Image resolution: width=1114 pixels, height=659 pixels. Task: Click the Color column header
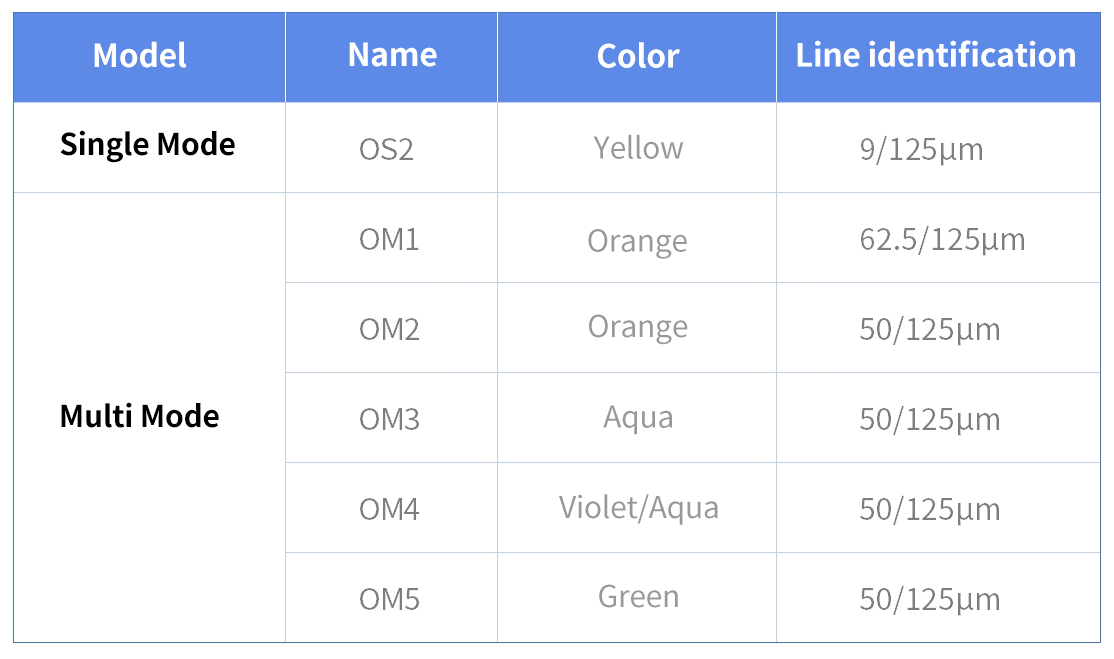coord(637,58)
